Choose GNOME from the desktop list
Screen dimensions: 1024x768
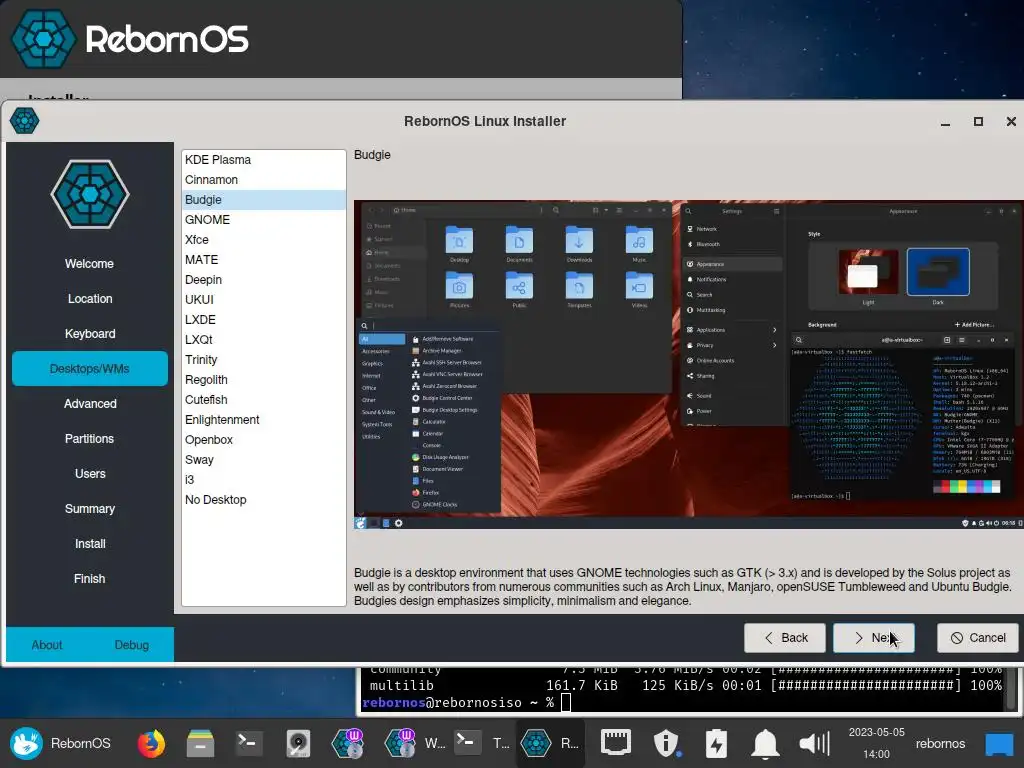pyautogui.click(x=263, y=220)
